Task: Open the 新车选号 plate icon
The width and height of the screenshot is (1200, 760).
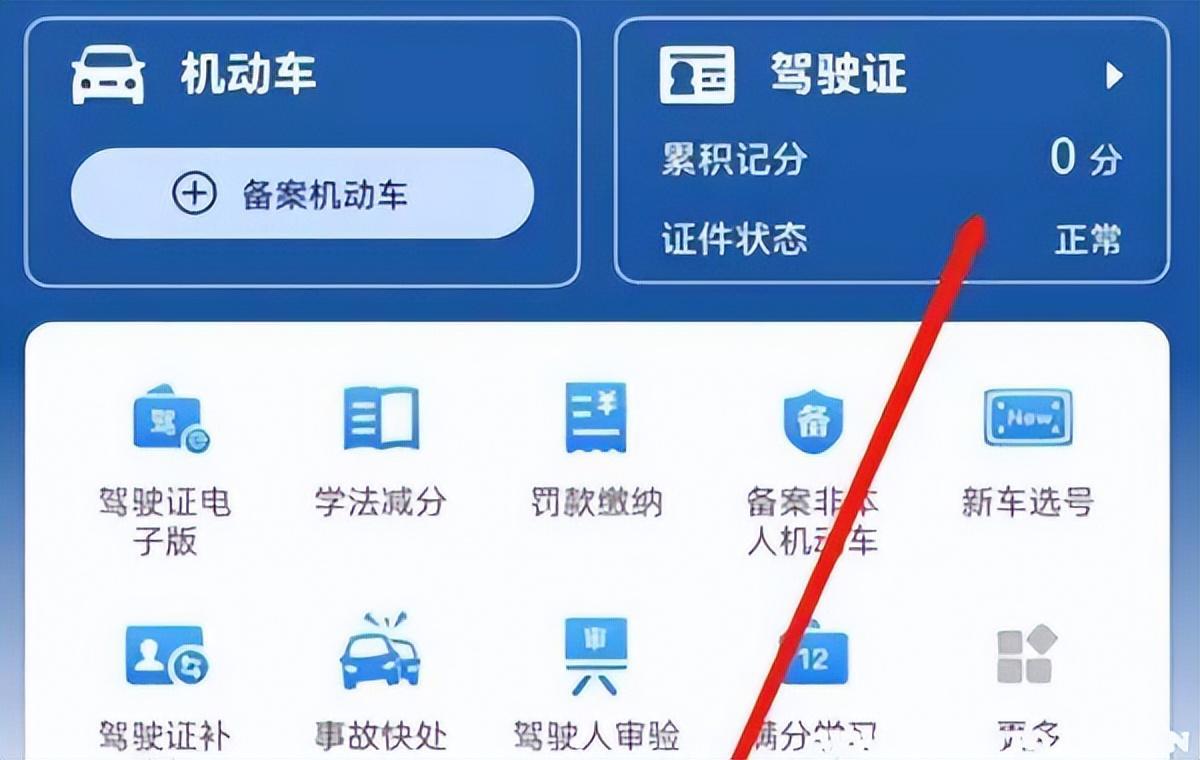Action: 1028,418
